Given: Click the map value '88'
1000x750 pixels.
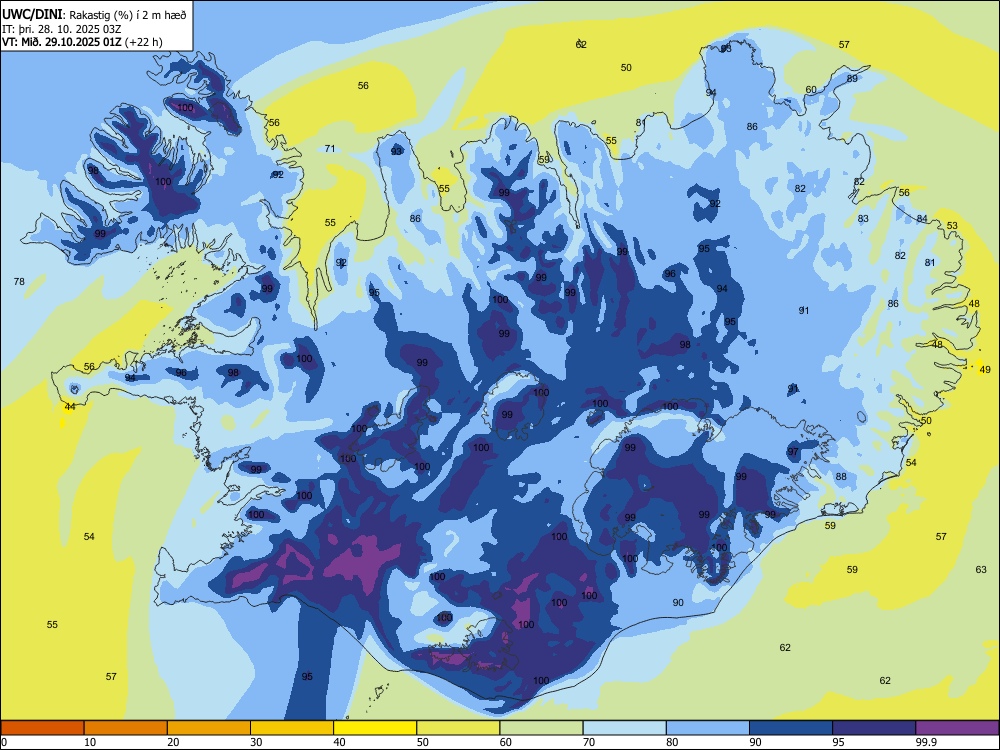Looking at the screenshot, I should click(841, 476).
